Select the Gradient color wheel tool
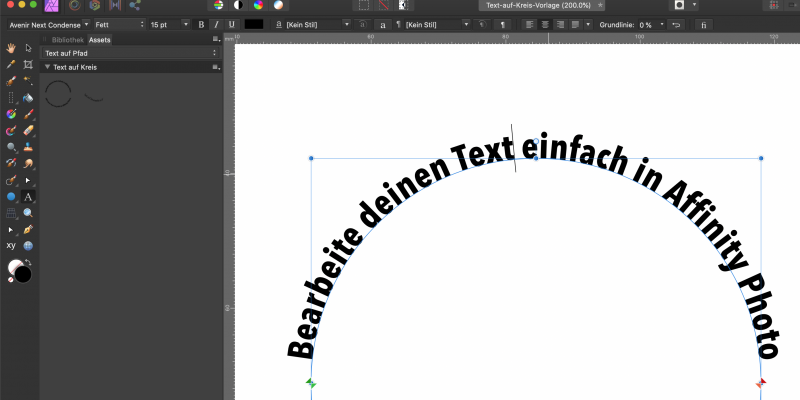Image resolution: width=800 pixels, height=400 pixels. tap(11, 114)
